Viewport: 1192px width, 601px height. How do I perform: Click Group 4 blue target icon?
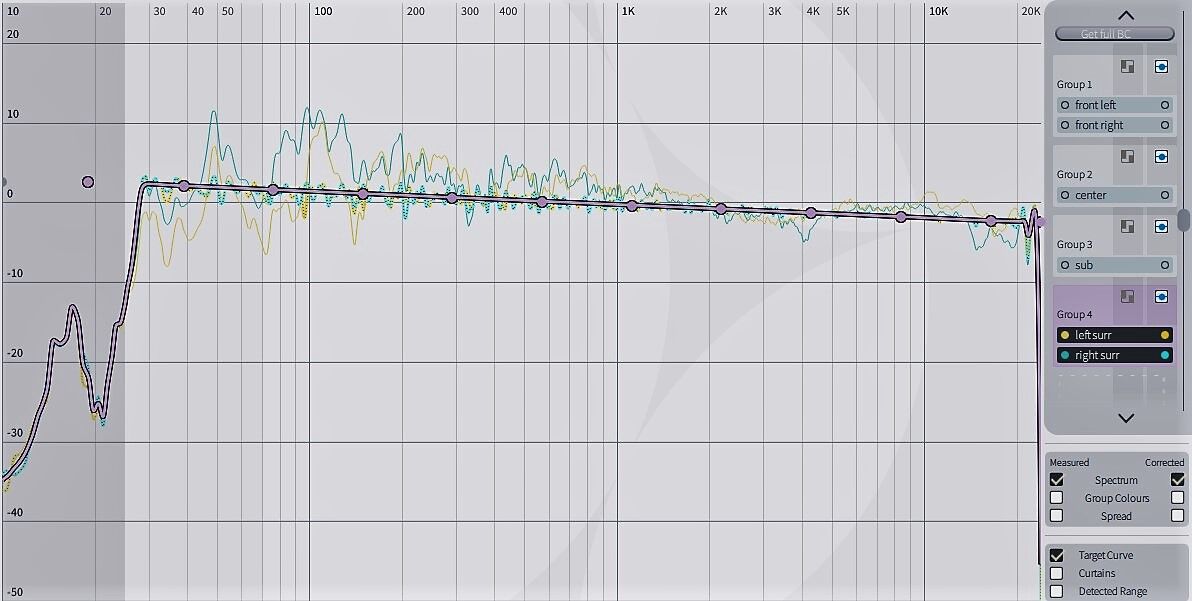1162,296
